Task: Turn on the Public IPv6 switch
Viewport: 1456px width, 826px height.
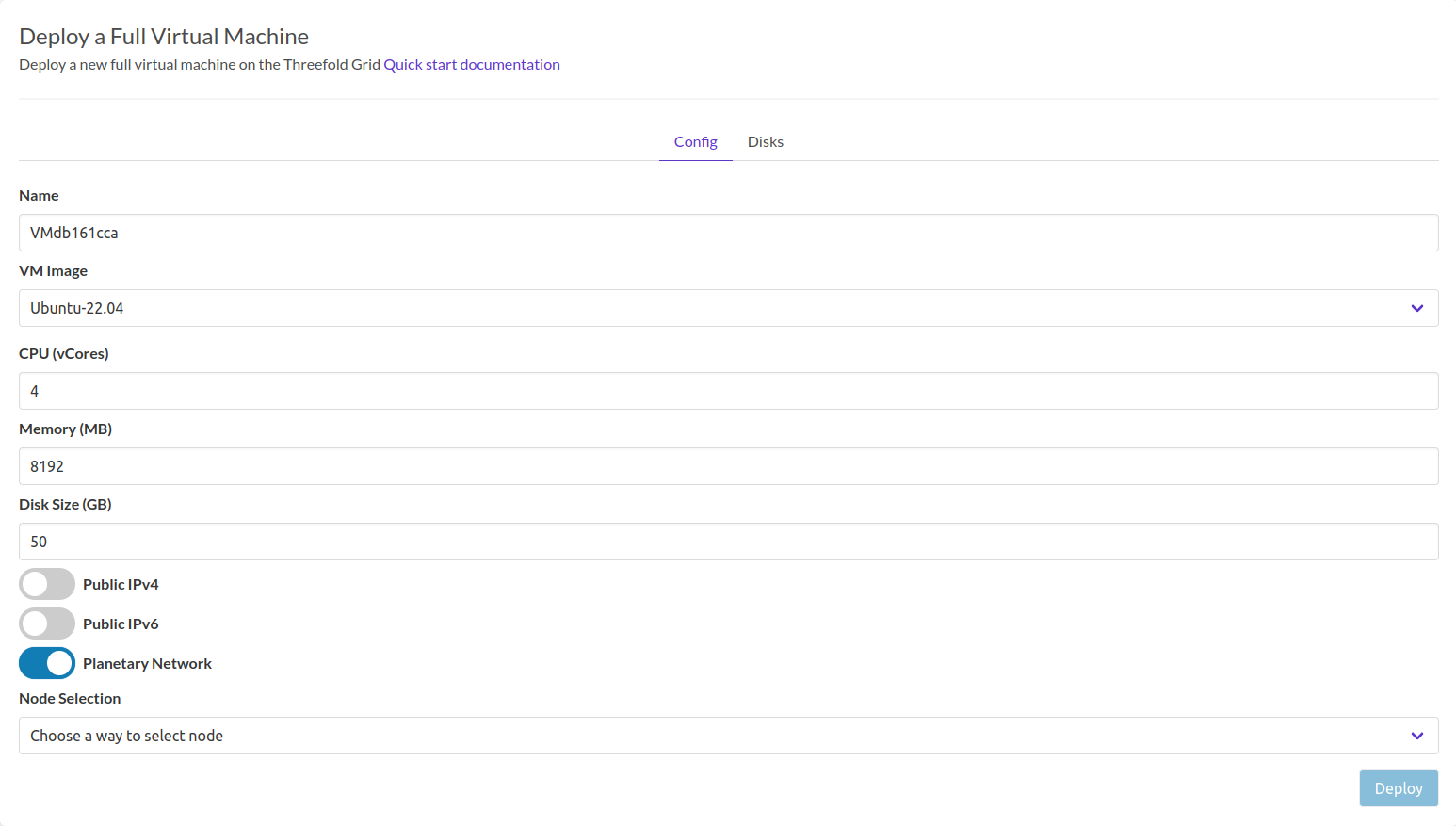Action: 47,624
